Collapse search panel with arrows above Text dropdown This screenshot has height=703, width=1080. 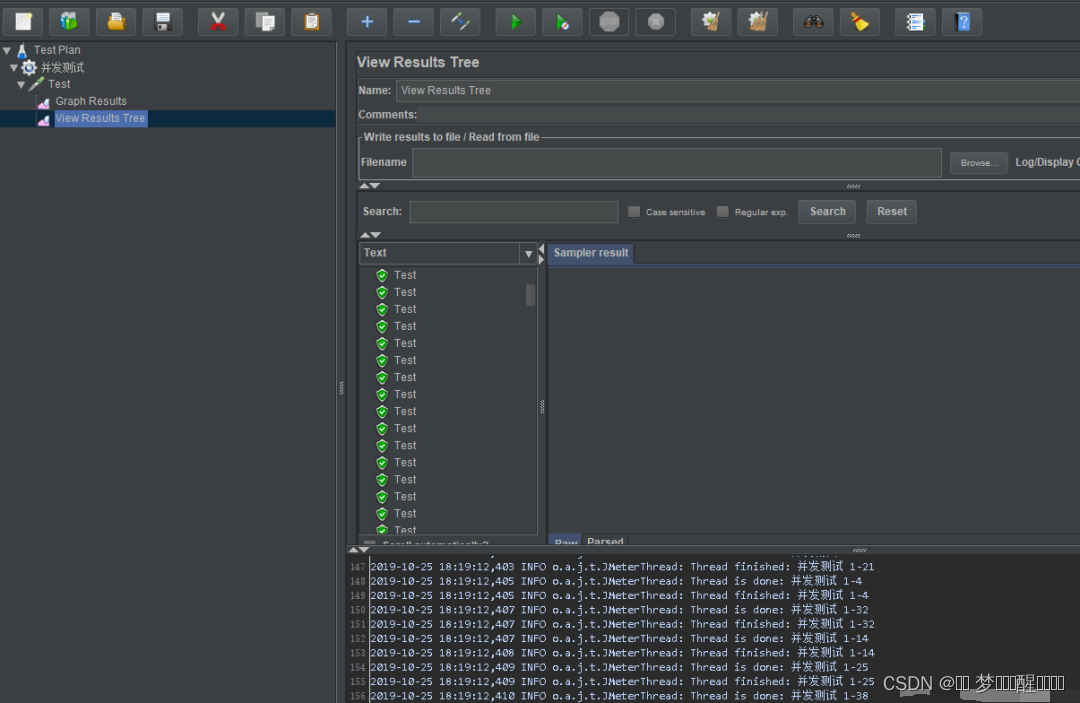[370, 235]
